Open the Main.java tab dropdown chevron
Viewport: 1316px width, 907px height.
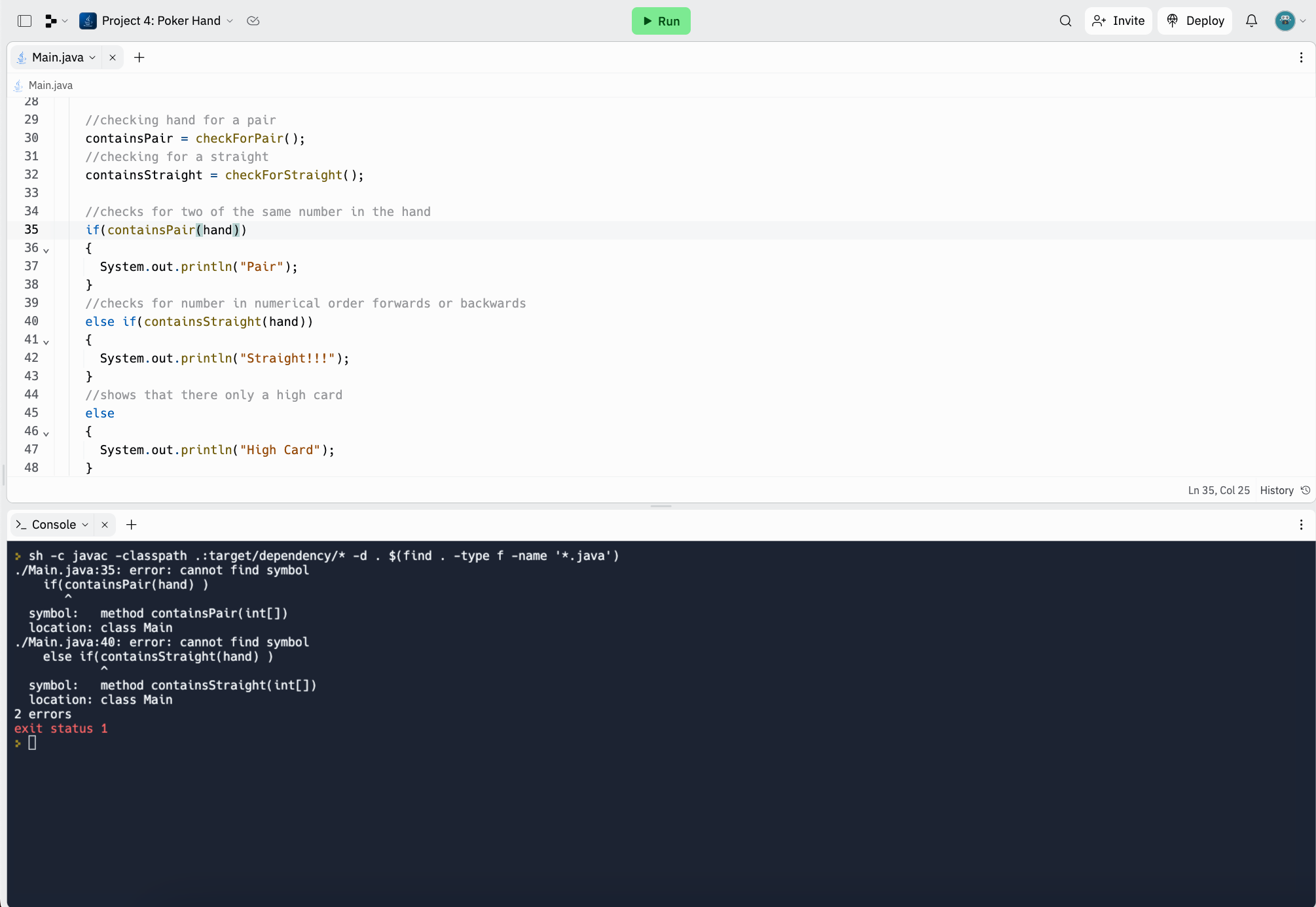click(93, 58)
